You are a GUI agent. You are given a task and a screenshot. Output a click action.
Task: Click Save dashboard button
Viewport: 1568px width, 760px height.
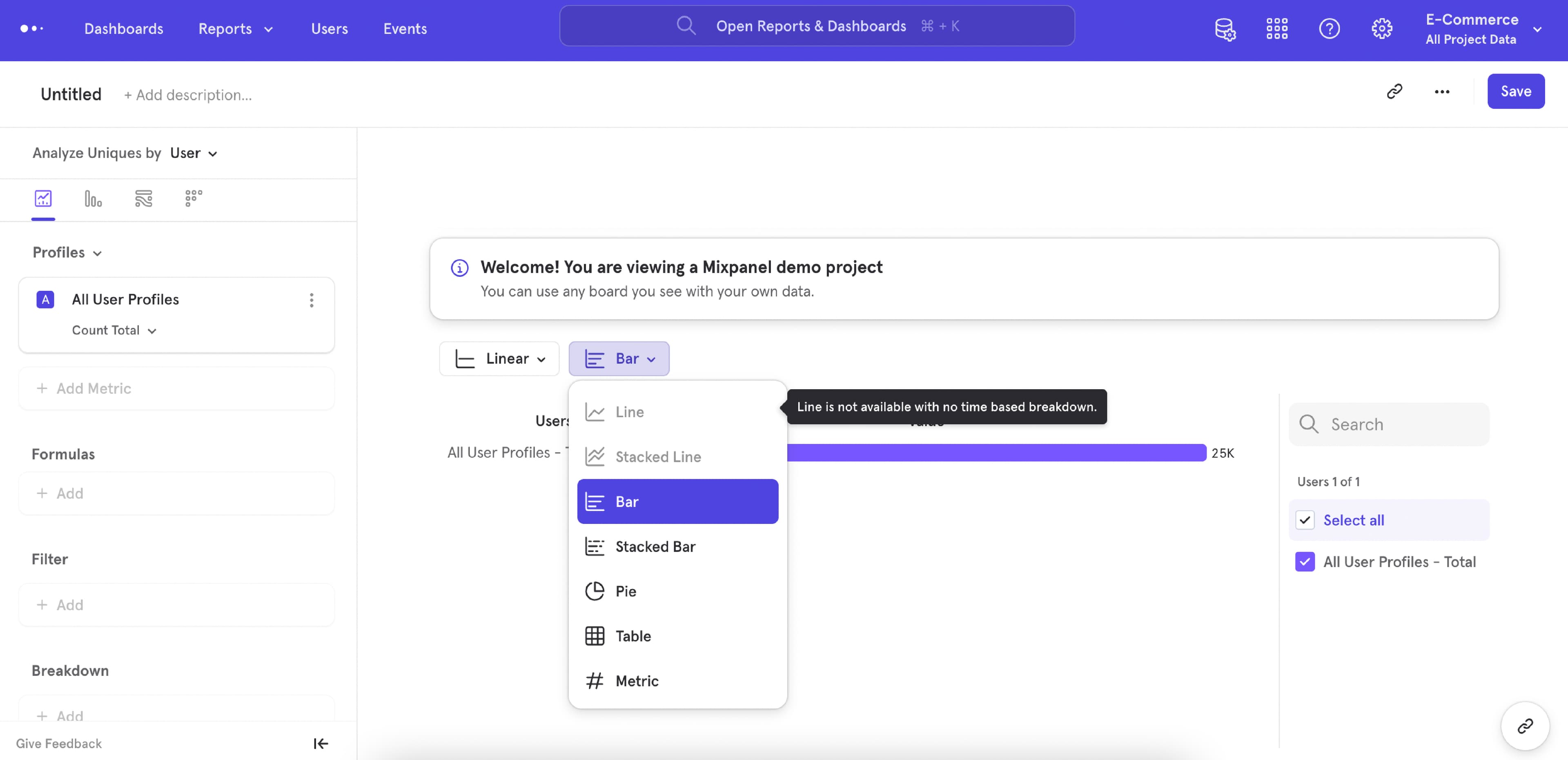tap(1516, 91)
